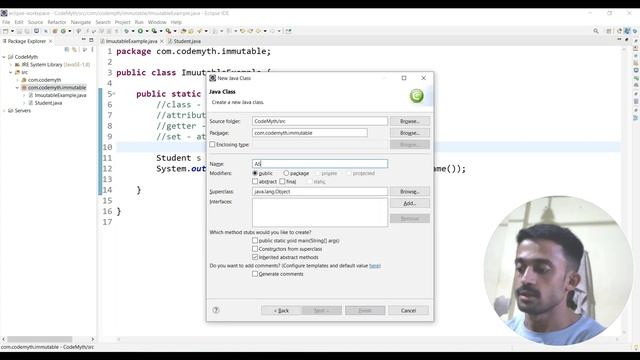Open the Navigate menu
The height and width of the screenshot is (360, 640).
[x=81, y=22]
